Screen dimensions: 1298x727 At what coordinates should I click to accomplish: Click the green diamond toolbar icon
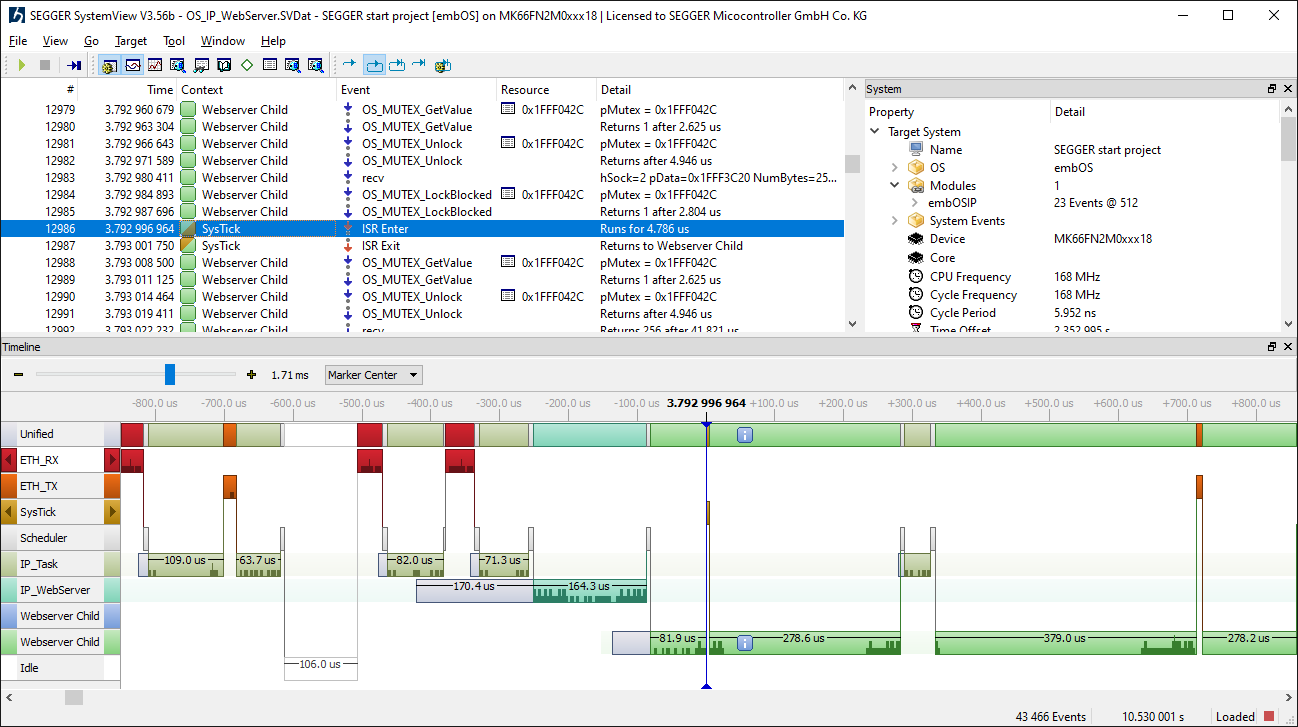click(x=246, y=65)
